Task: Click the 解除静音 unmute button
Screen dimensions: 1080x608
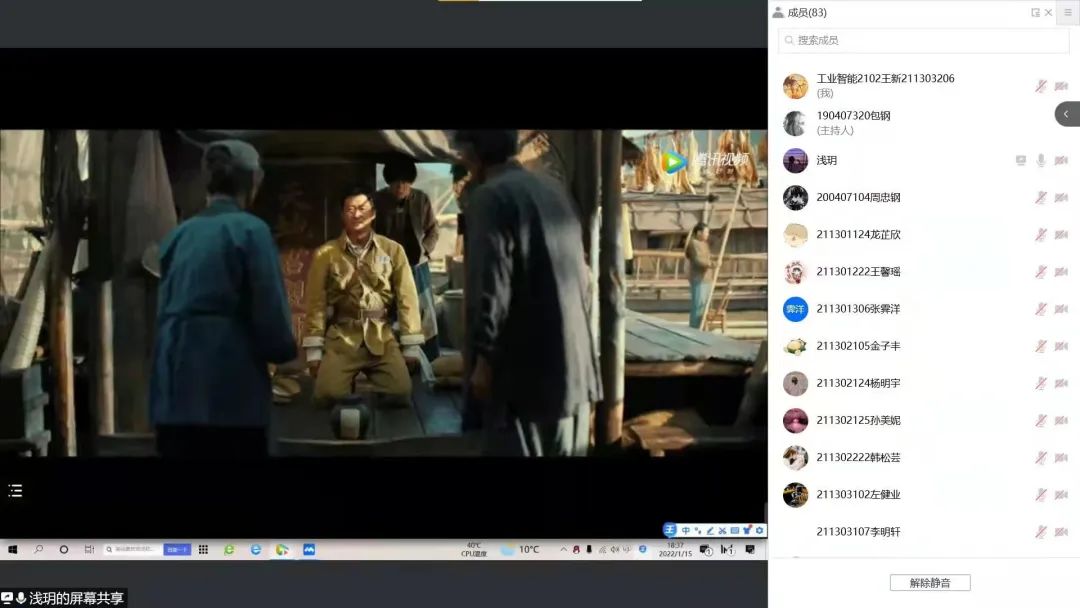Action: pos(930,583)
